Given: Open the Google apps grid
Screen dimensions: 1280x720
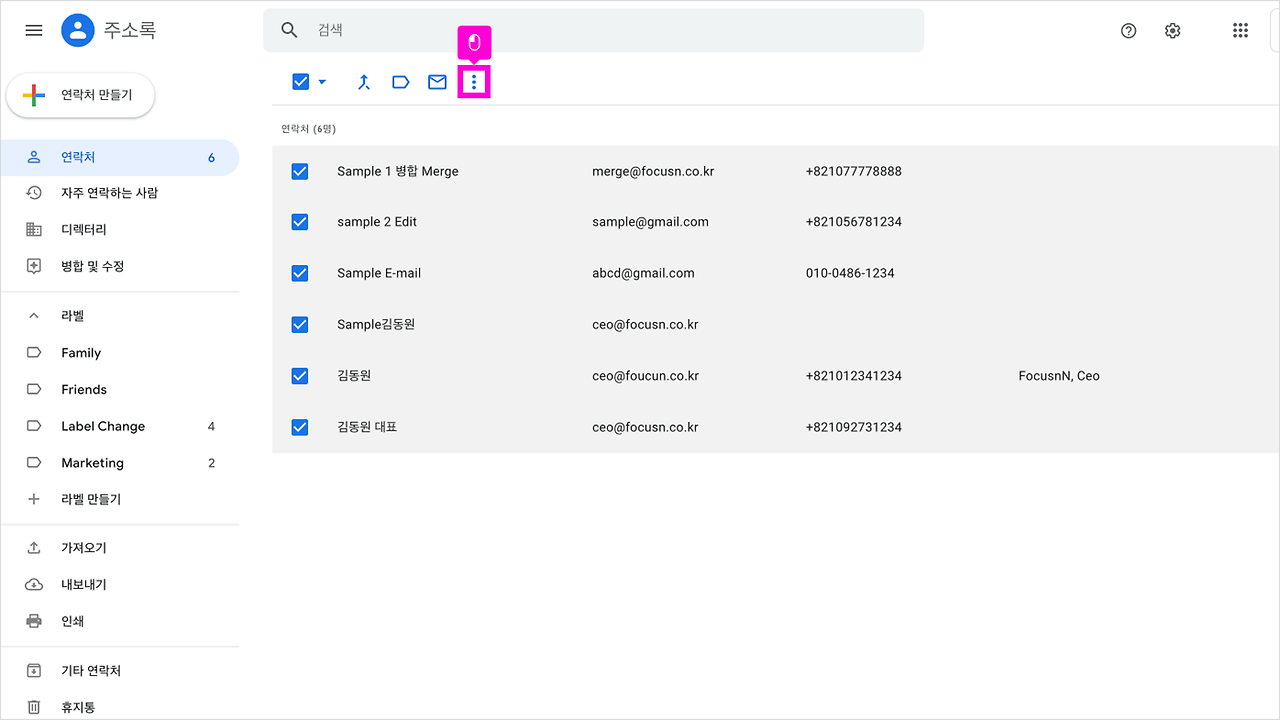Looking at the screenshot, I should 1241,31.
